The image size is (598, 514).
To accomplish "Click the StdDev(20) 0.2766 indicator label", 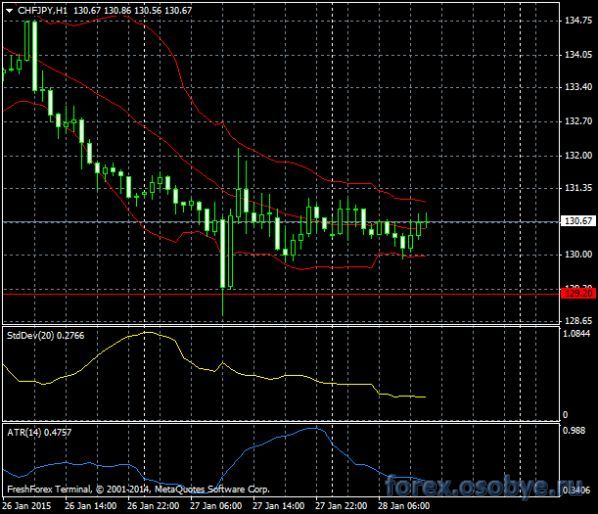I will coord(45,336).
